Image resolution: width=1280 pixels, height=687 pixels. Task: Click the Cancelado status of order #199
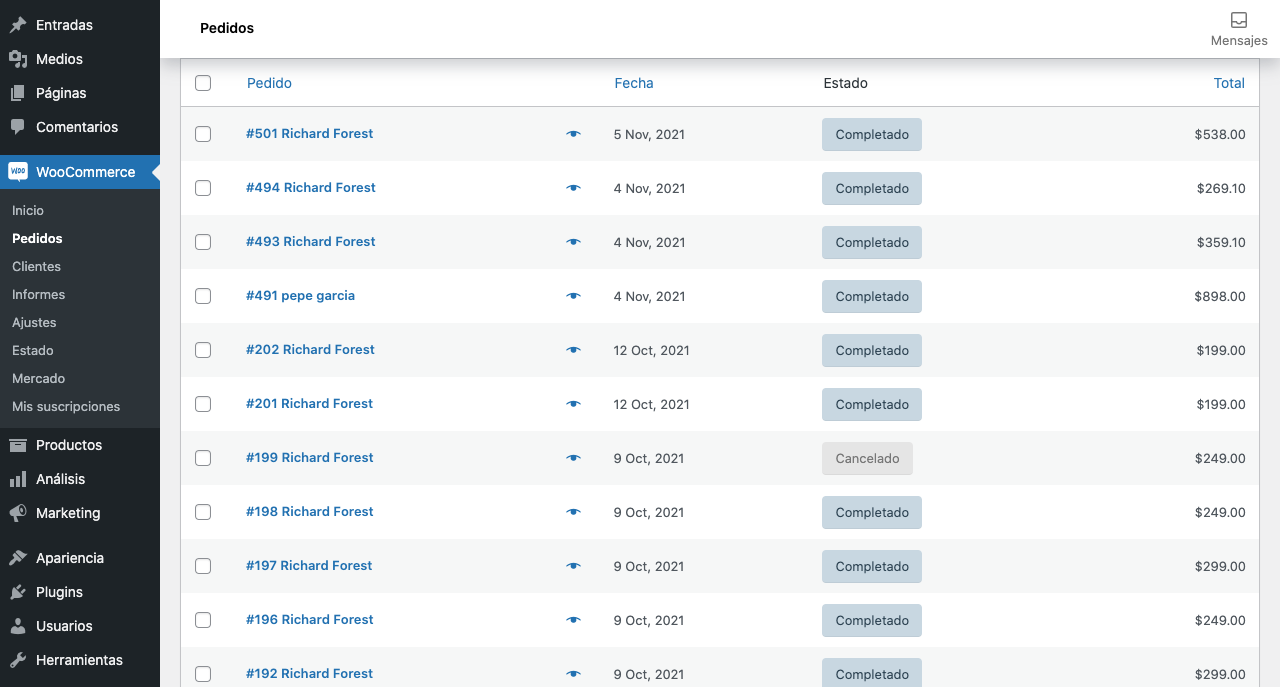[867, 459]
